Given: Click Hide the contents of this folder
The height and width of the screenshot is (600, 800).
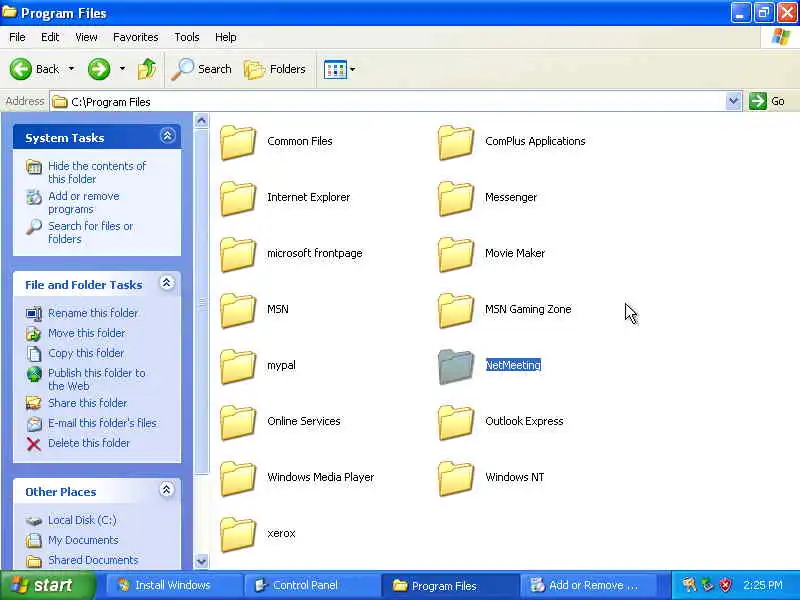Looking at the screenshot, I should point(96,172).
